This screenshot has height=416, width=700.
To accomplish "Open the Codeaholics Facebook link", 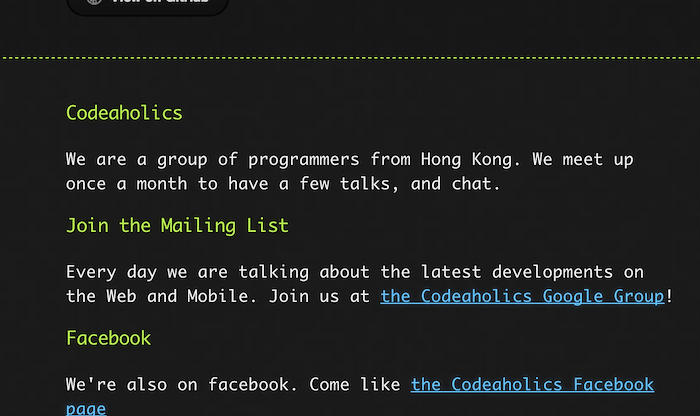I will coord(532,385).
